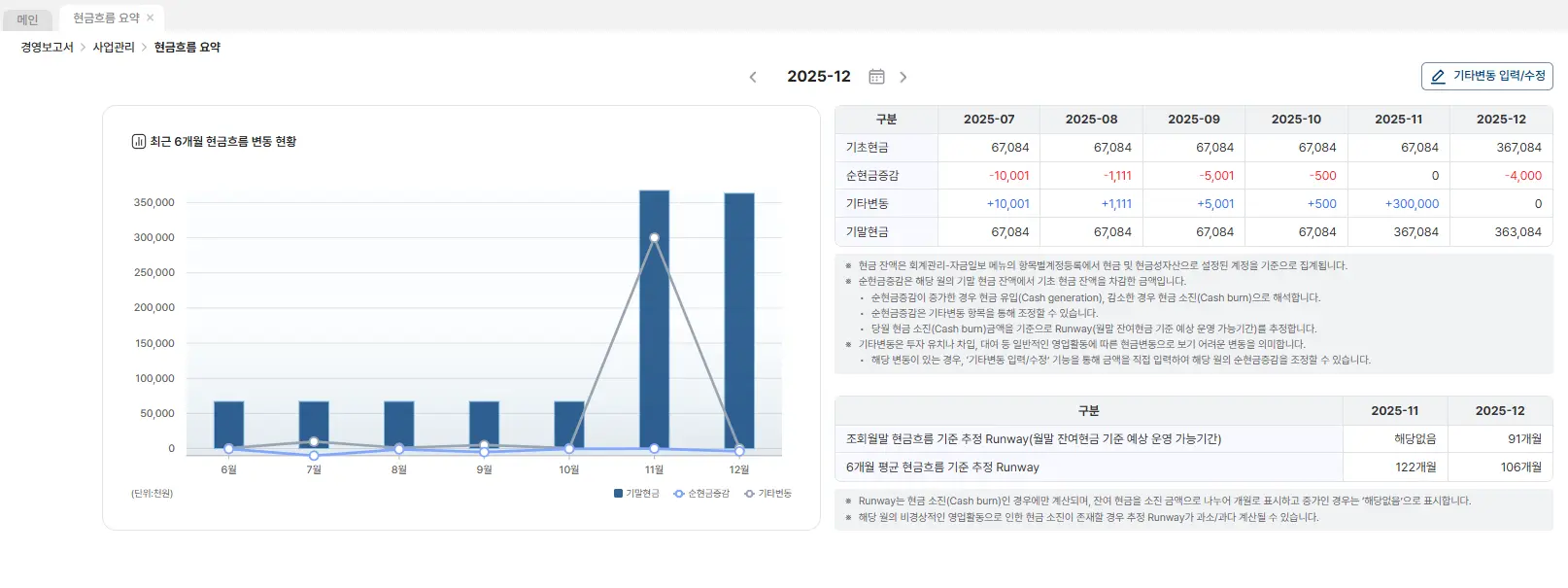
Task: Toggle 기말현금 series in chart legend
Action: [636, 494]
